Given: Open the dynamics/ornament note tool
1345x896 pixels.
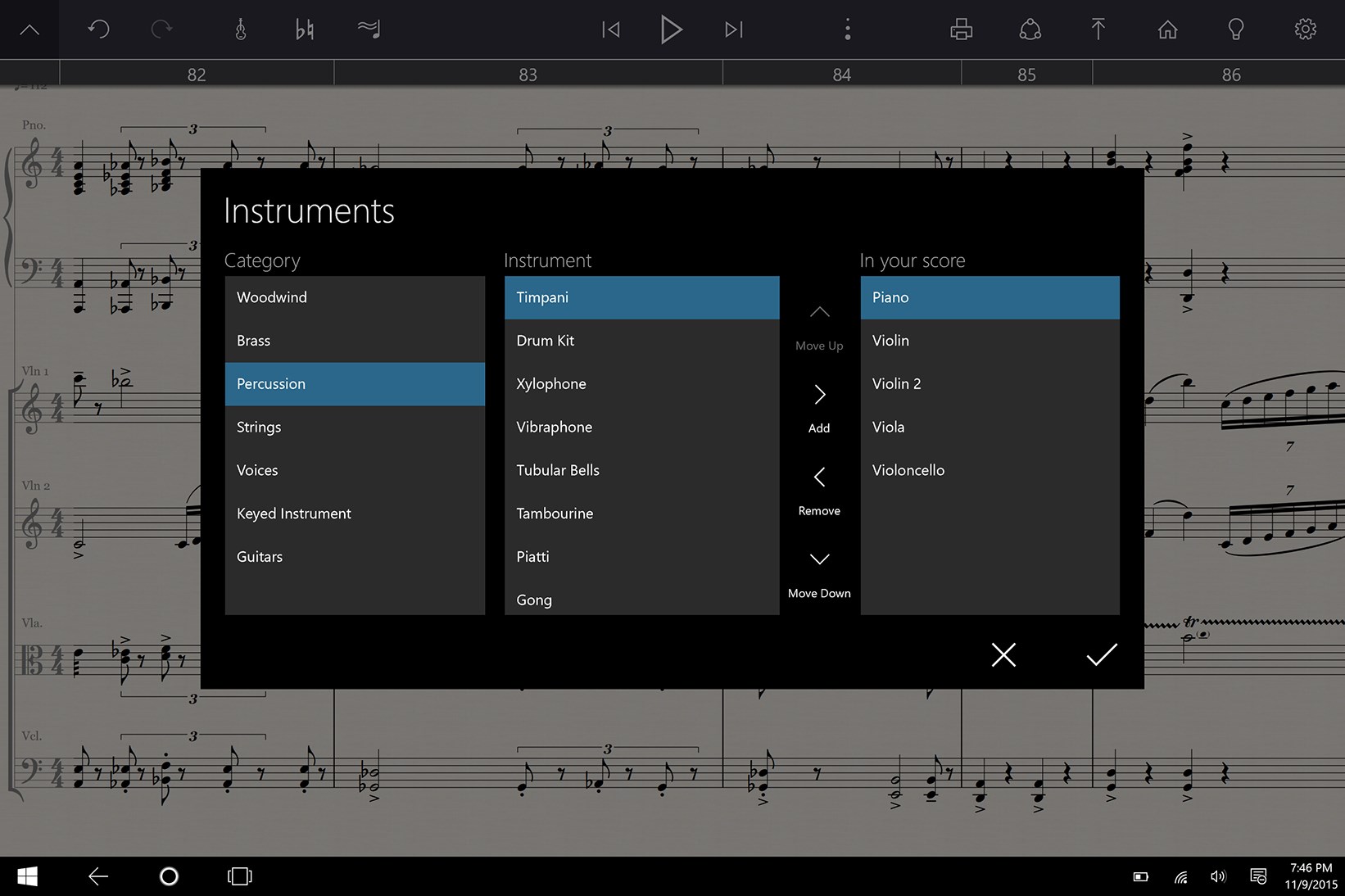Looking at the screenshot, I should click(x=370, y=29).
